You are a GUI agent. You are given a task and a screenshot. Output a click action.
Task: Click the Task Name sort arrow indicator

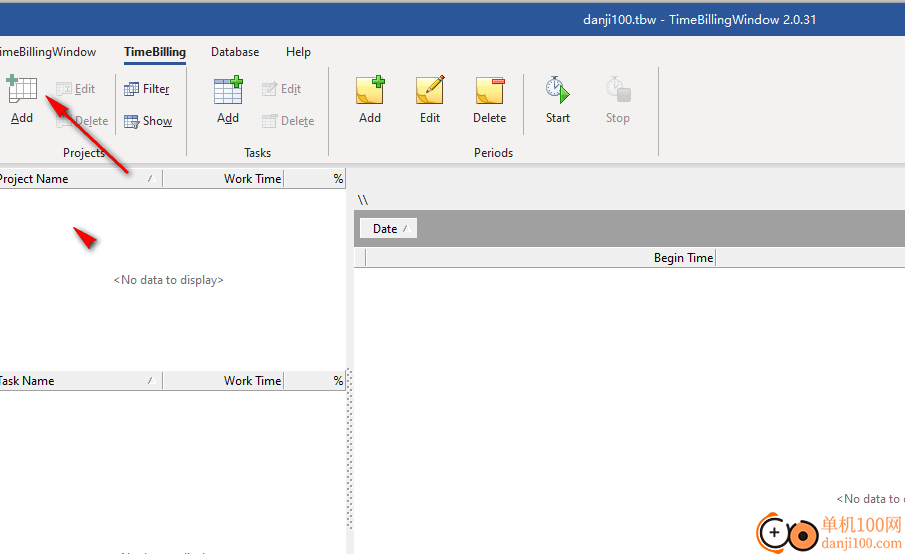151,381
